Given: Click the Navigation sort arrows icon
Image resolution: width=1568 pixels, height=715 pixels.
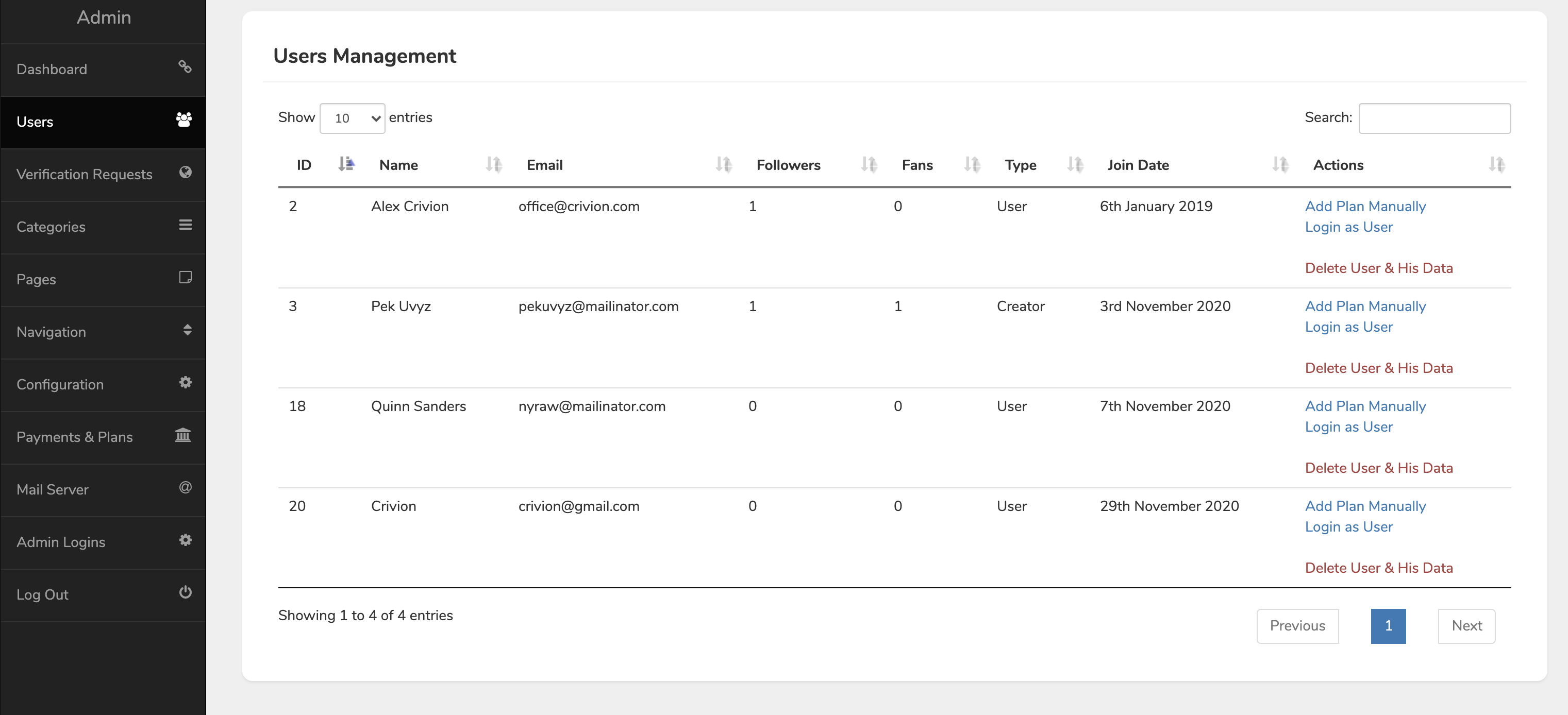Looking at the screenshot, I should click(x=188, y=330).
